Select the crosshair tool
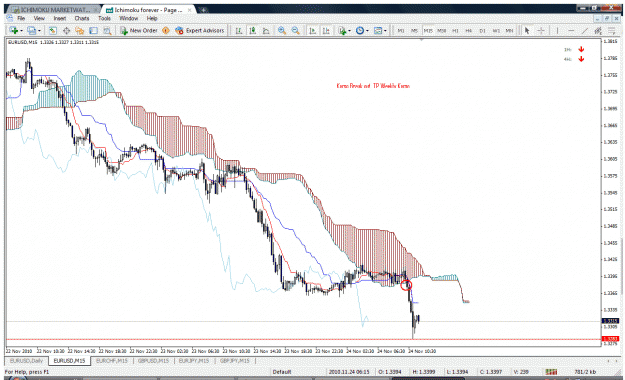The height and width of the screenshot is (380, 625). (541, 30)
